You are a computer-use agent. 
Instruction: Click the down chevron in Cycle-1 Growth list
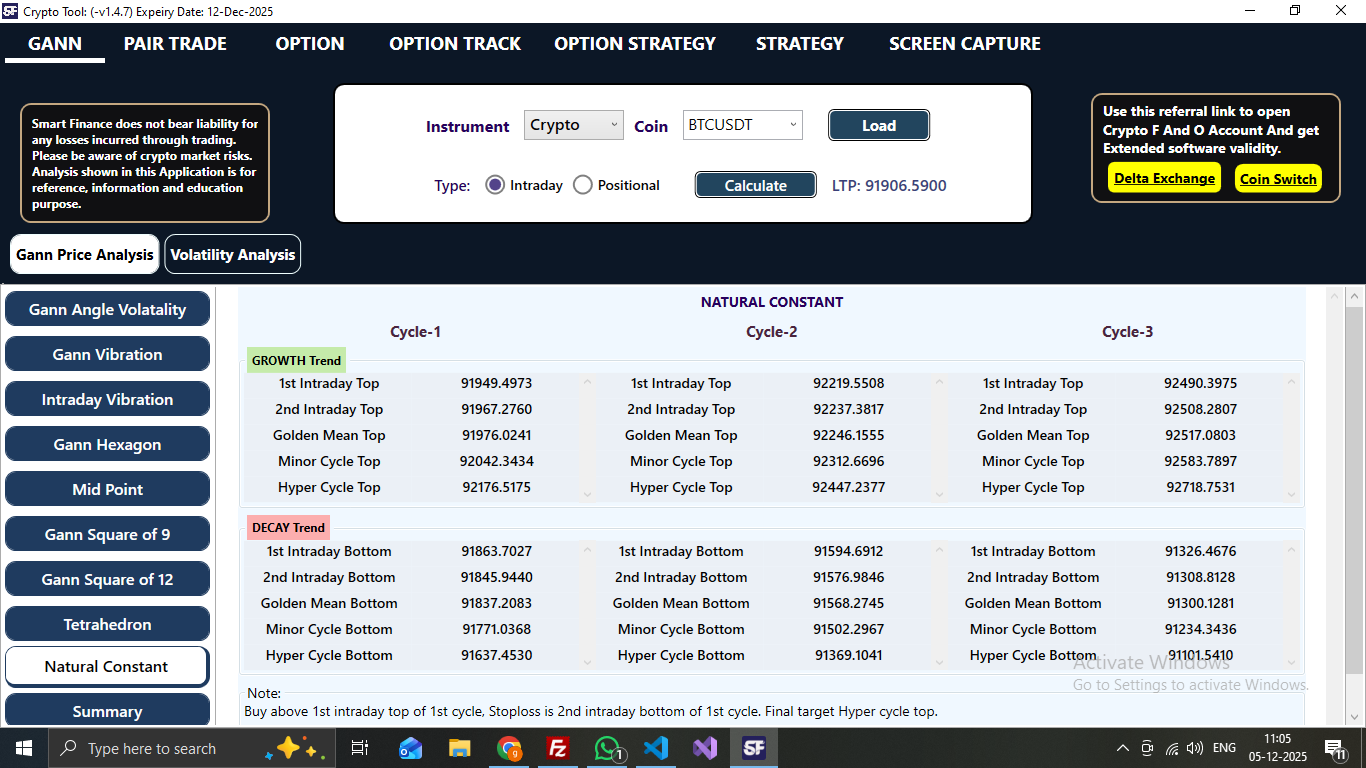(x=587, y=492)
